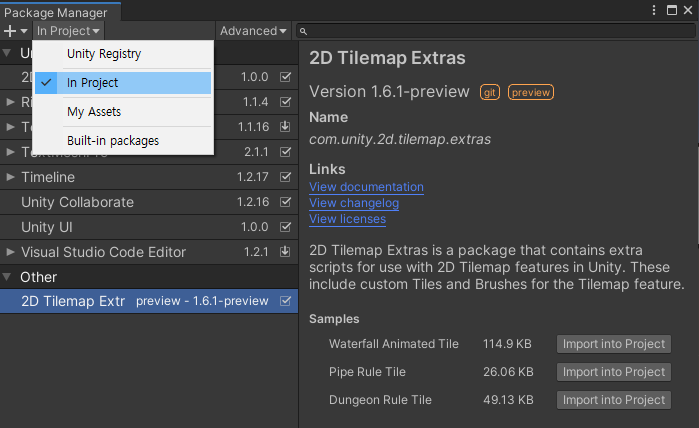The height and width of the screenshot is (428, 699).
Task: Click the 114.9 KB sample size
Action: 507,344
